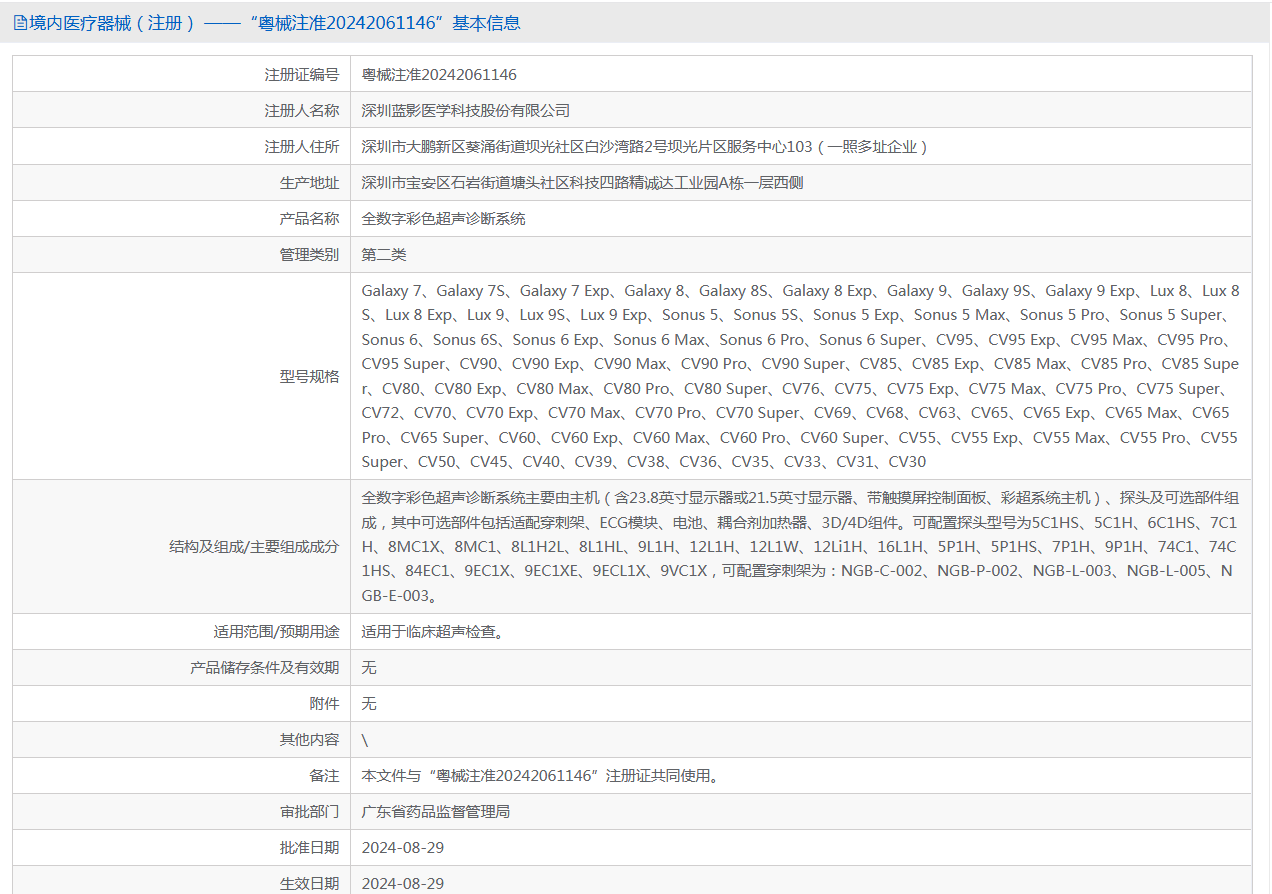Screen dimensions: 1272x894
Task: Select the effective date '2024-08-29' in 生效日期 row
Action: pos(403,883)
